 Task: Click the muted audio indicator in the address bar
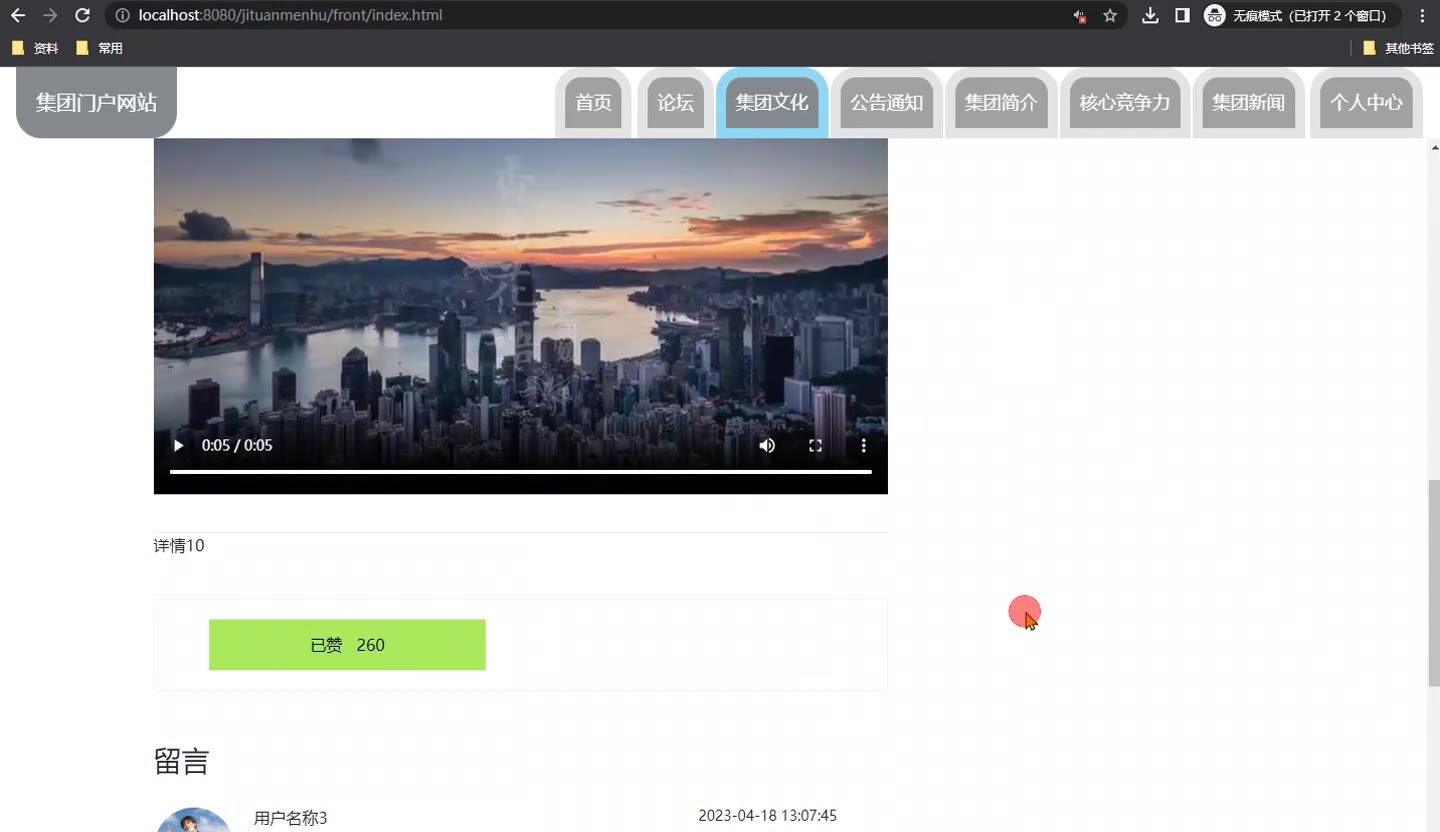1079,16
